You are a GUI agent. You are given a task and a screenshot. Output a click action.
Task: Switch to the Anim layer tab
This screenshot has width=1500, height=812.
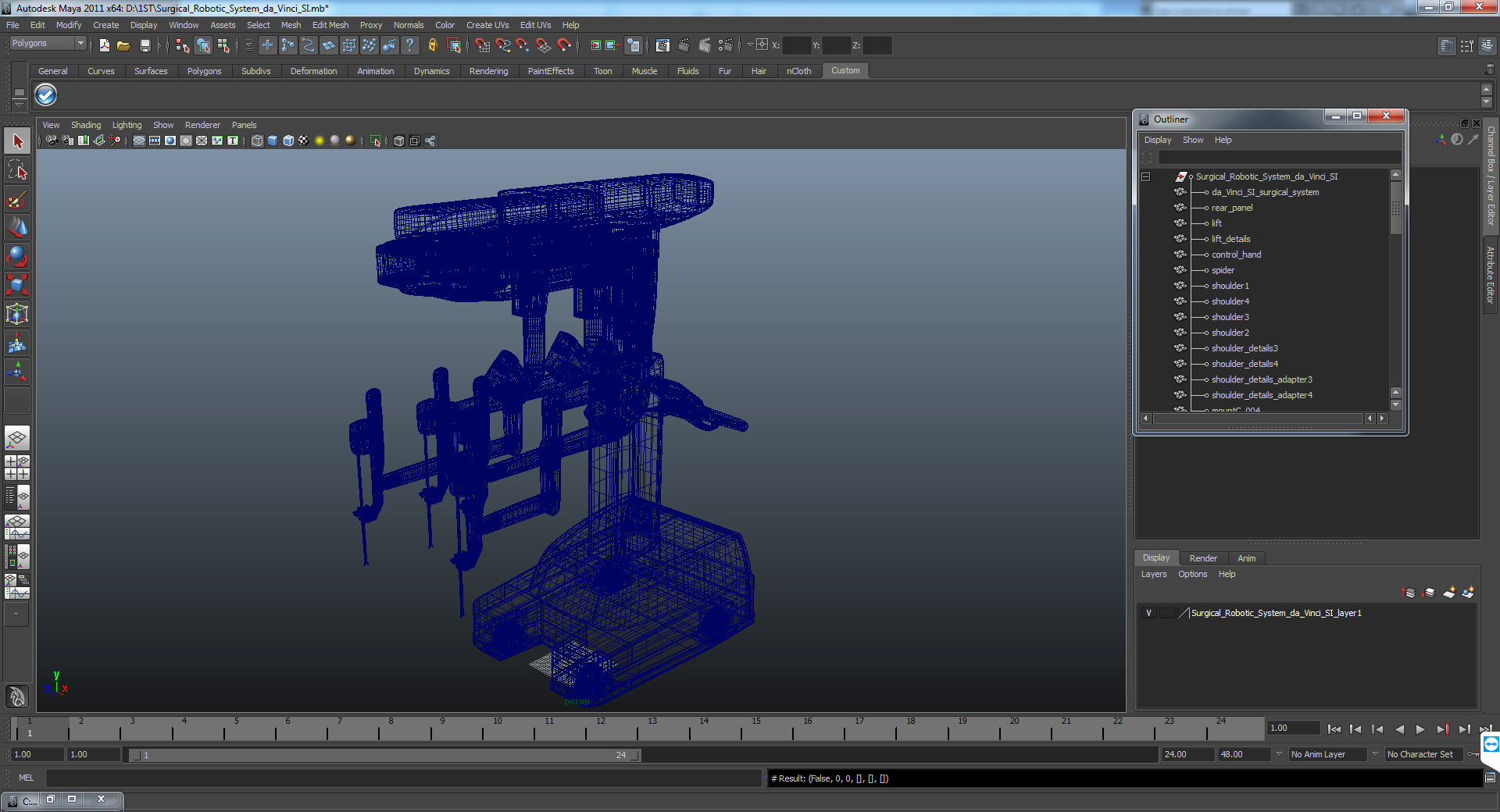point(1247,558)
